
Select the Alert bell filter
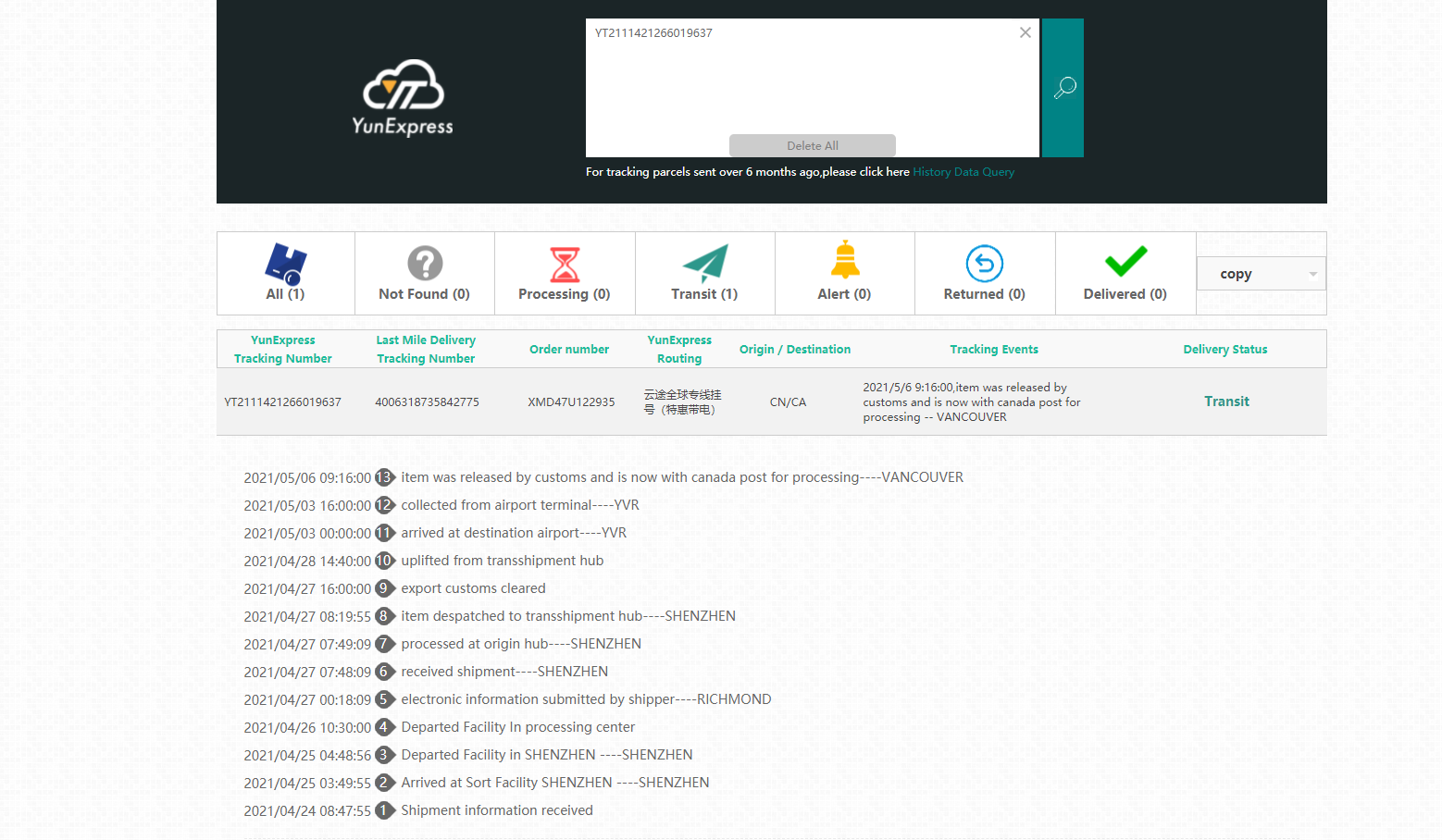tap(844, 273)
